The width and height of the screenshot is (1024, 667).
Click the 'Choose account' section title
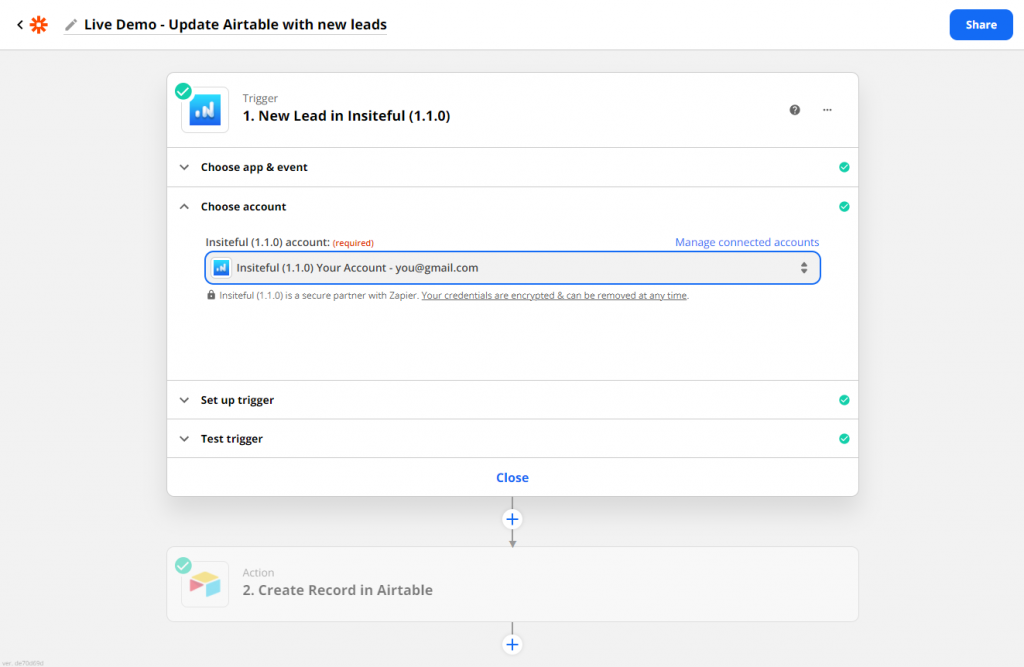(x=243, y=206)
